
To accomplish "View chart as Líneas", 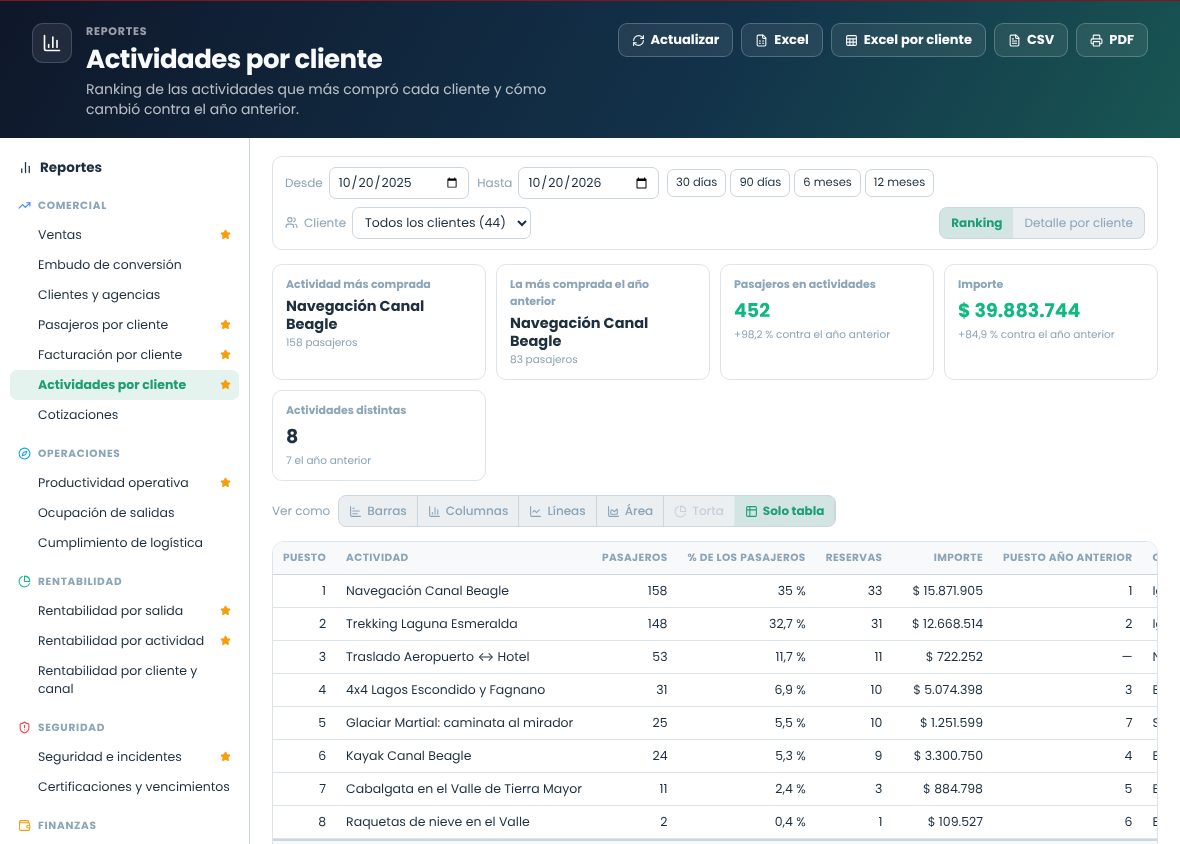I will (x=558, y=511).
